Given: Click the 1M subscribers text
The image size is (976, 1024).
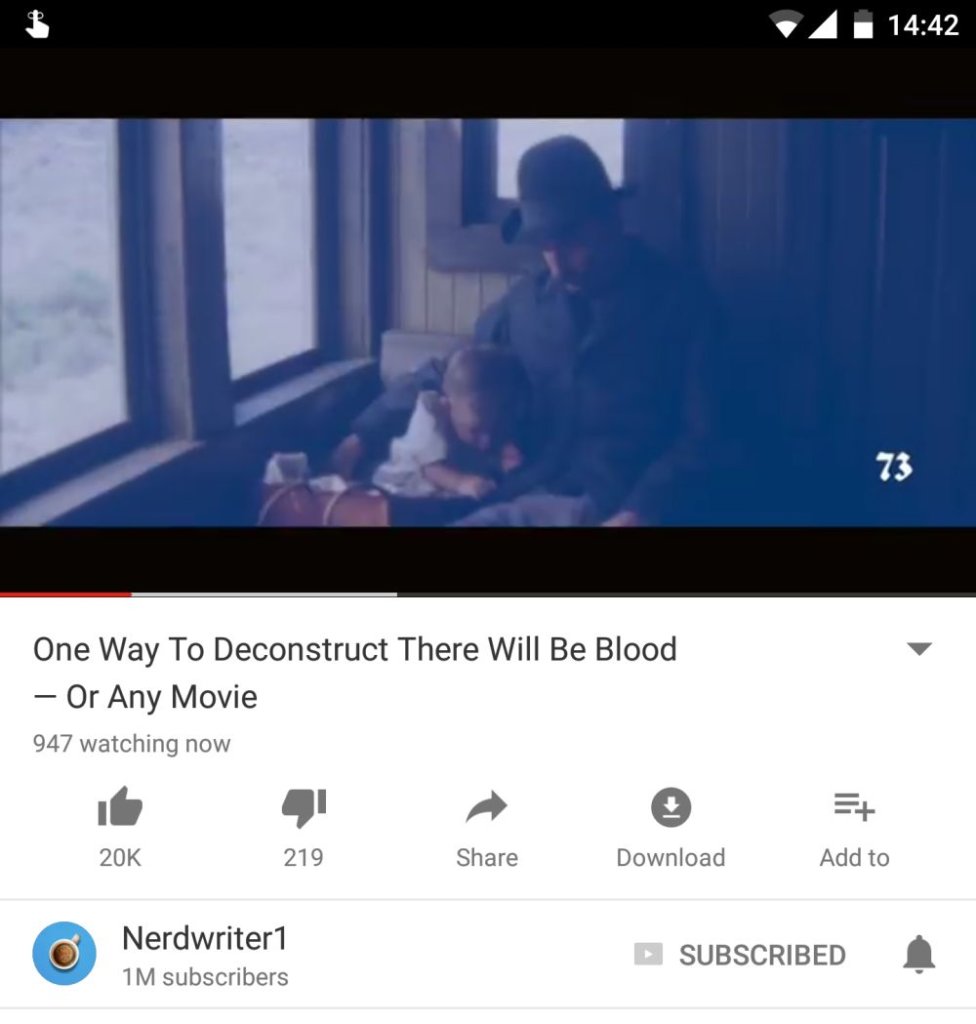Looking at the screenshot, I should [205, 977].
